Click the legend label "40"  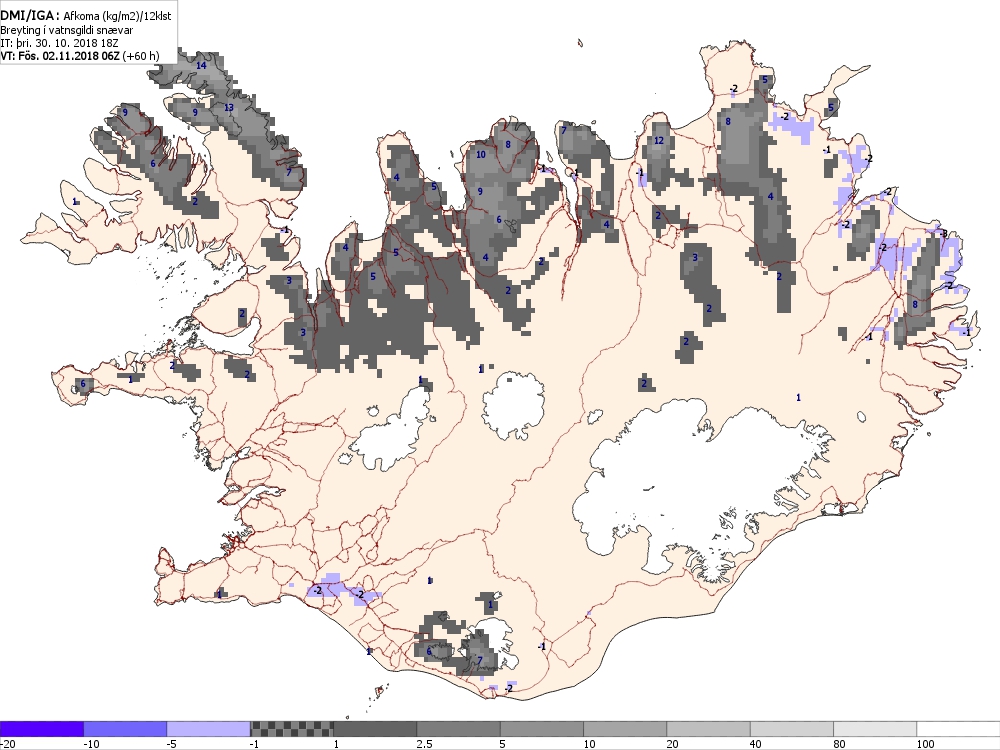(x=756, y=744)
